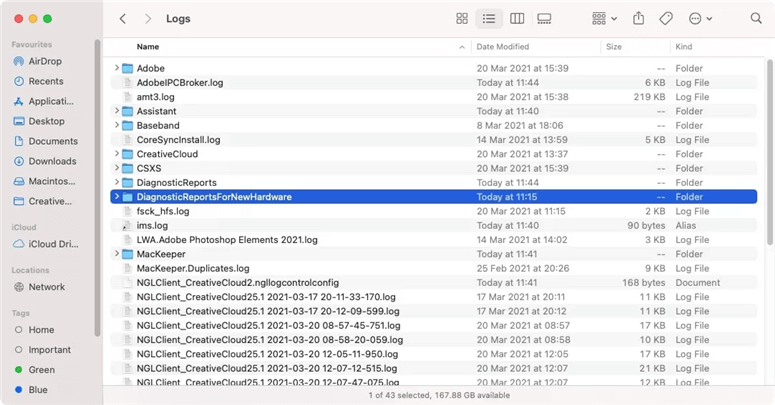
Task: Select NGLClient_CreativeCloud2.ngllogcontrolconfig document
Action: pos(433,283)
